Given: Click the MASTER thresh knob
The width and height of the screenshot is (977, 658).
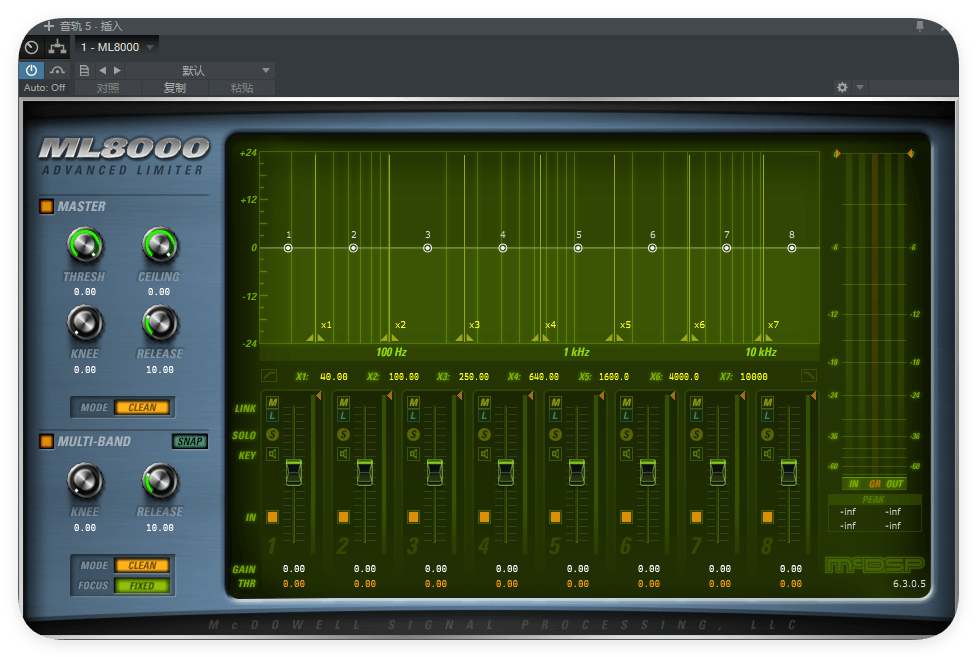Looking at the screenshot, I should click(x=85, y=245).
